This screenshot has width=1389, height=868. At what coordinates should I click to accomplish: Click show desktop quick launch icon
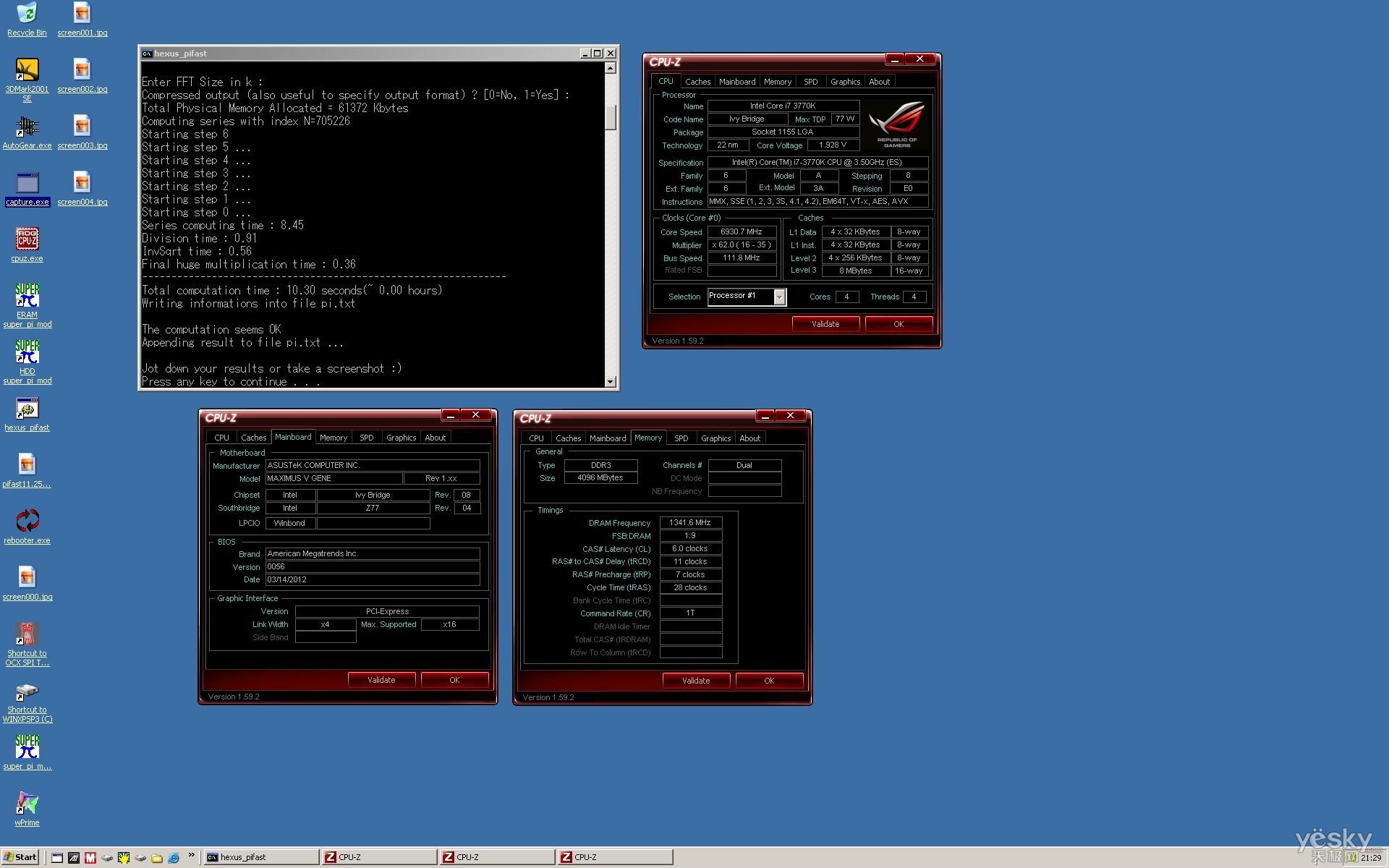[x=57, y=857]
